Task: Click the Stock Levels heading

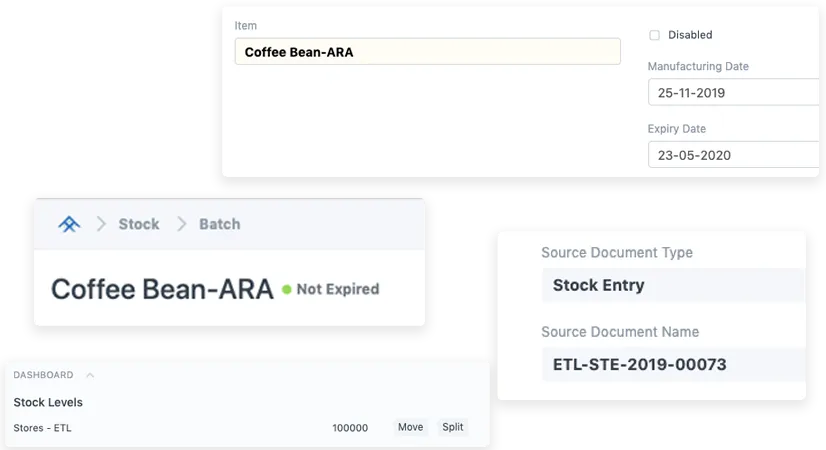Action: click(x=48, y=402)
